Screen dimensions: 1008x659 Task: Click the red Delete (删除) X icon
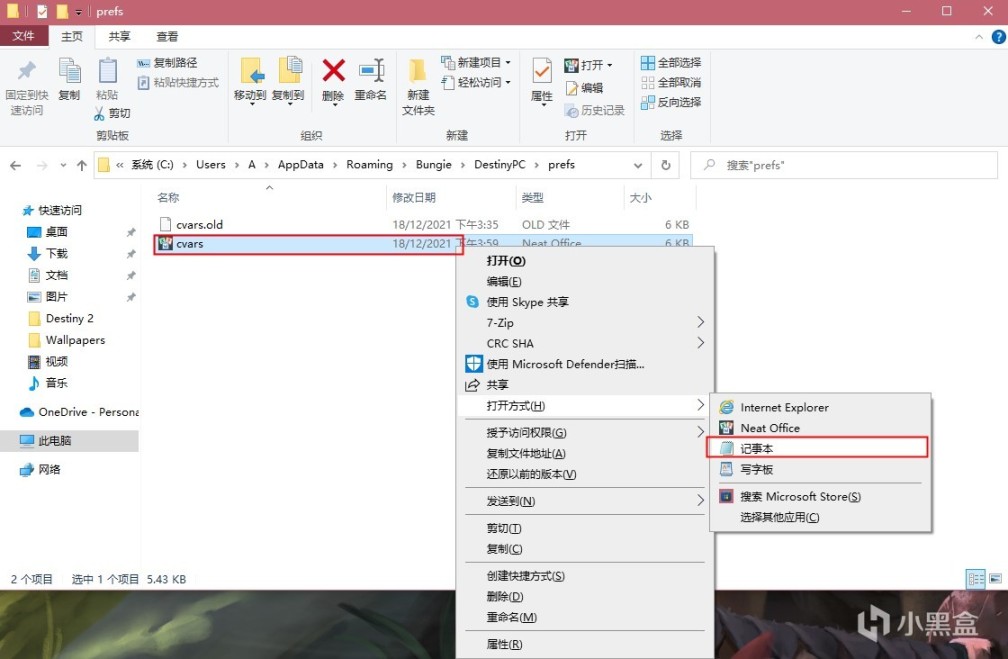click(x=333, y=71)
